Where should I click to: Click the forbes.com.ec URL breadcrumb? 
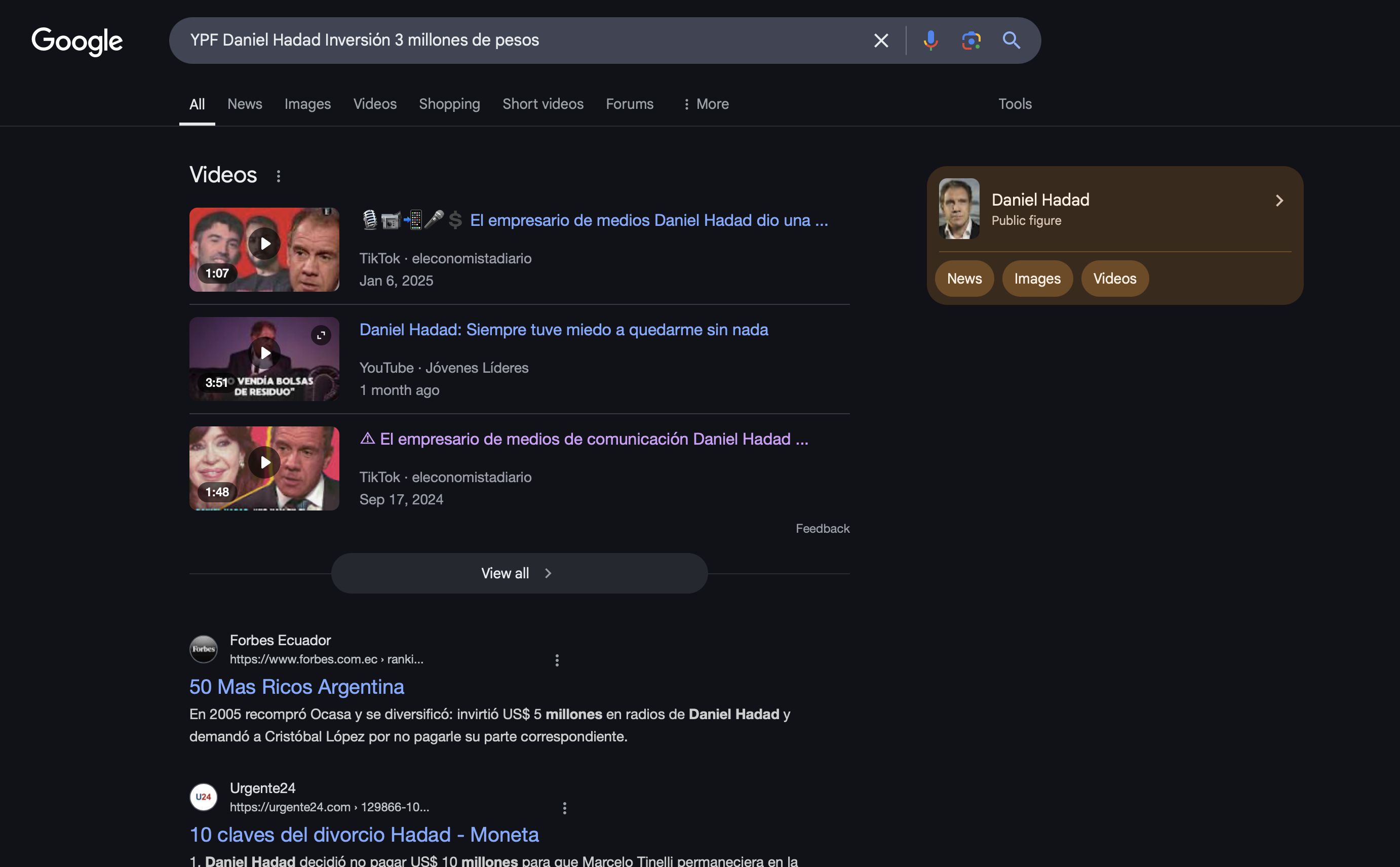click(x=326, y=659)
